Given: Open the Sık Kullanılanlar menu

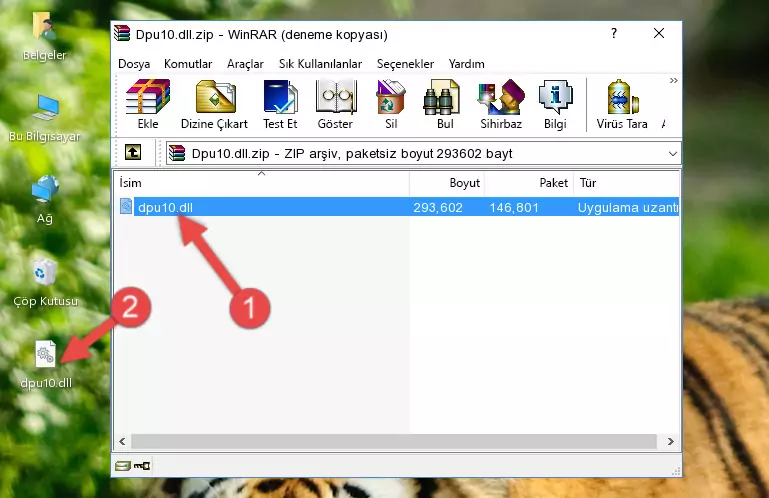Looking at the screenshot, I should pyautogui.click(x=320, y=64).
